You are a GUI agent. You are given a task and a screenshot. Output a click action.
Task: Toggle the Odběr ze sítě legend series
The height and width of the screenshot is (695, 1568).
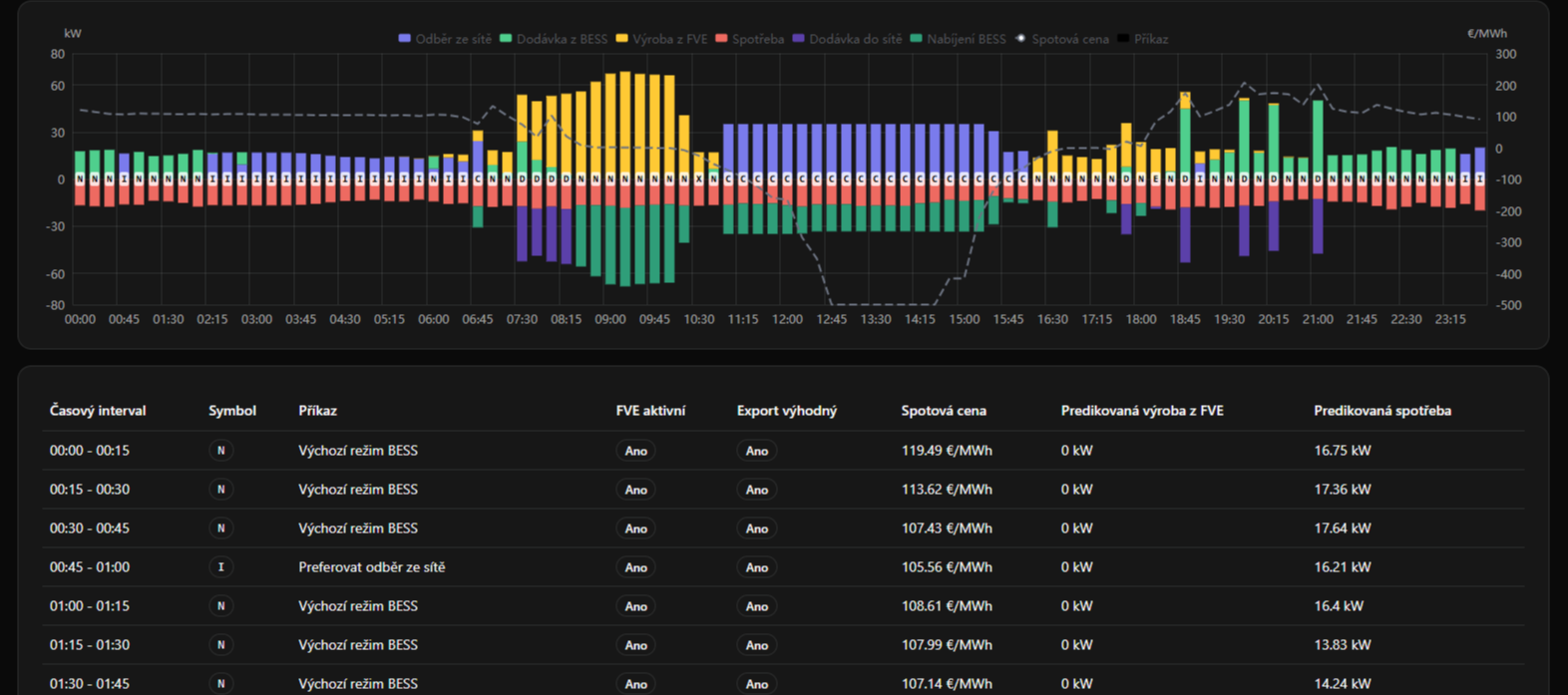pos(445,39)
